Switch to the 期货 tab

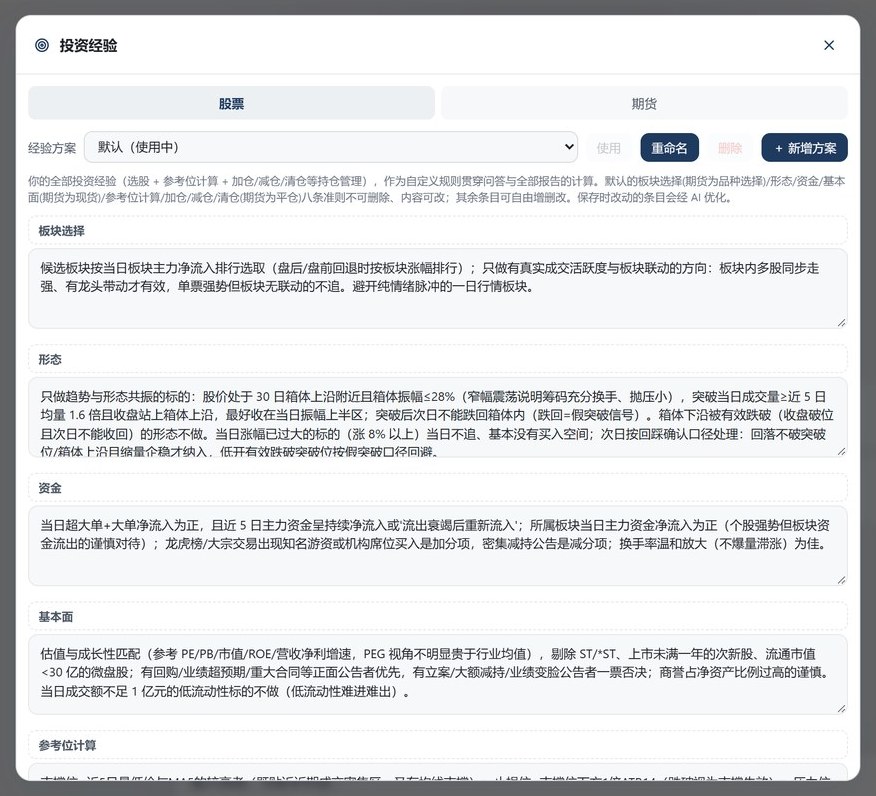(x=644, y=103)
